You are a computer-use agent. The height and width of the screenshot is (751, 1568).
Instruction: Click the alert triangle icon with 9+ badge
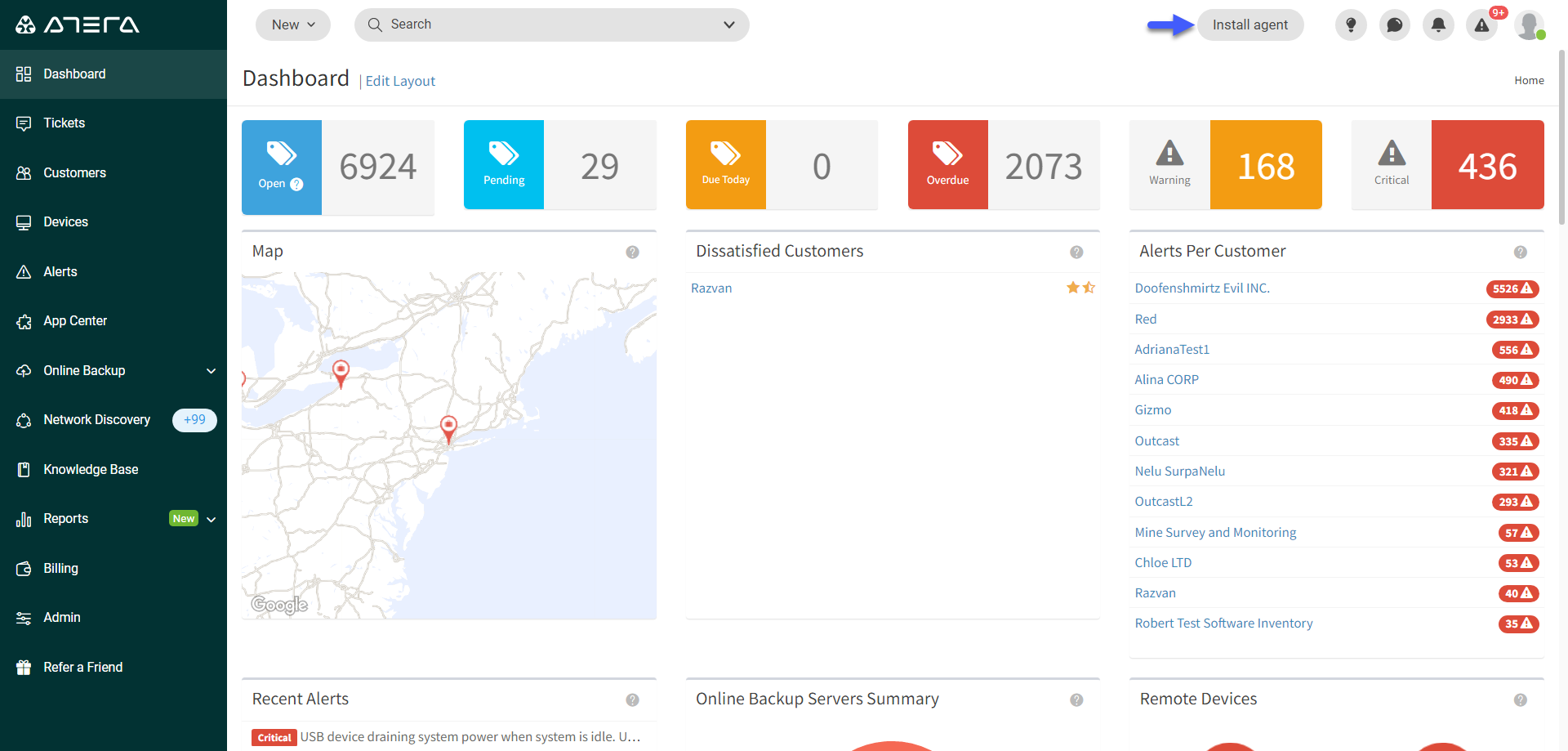1482,25
